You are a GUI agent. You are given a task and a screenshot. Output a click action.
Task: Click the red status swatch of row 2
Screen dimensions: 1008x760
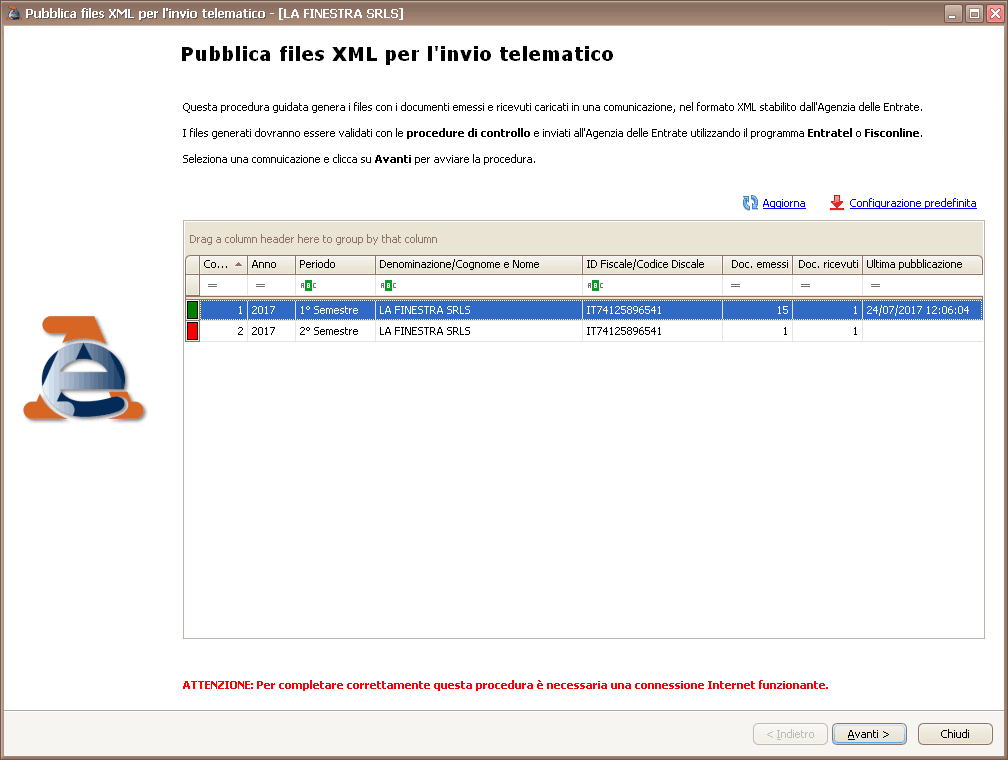click(193, 331)
